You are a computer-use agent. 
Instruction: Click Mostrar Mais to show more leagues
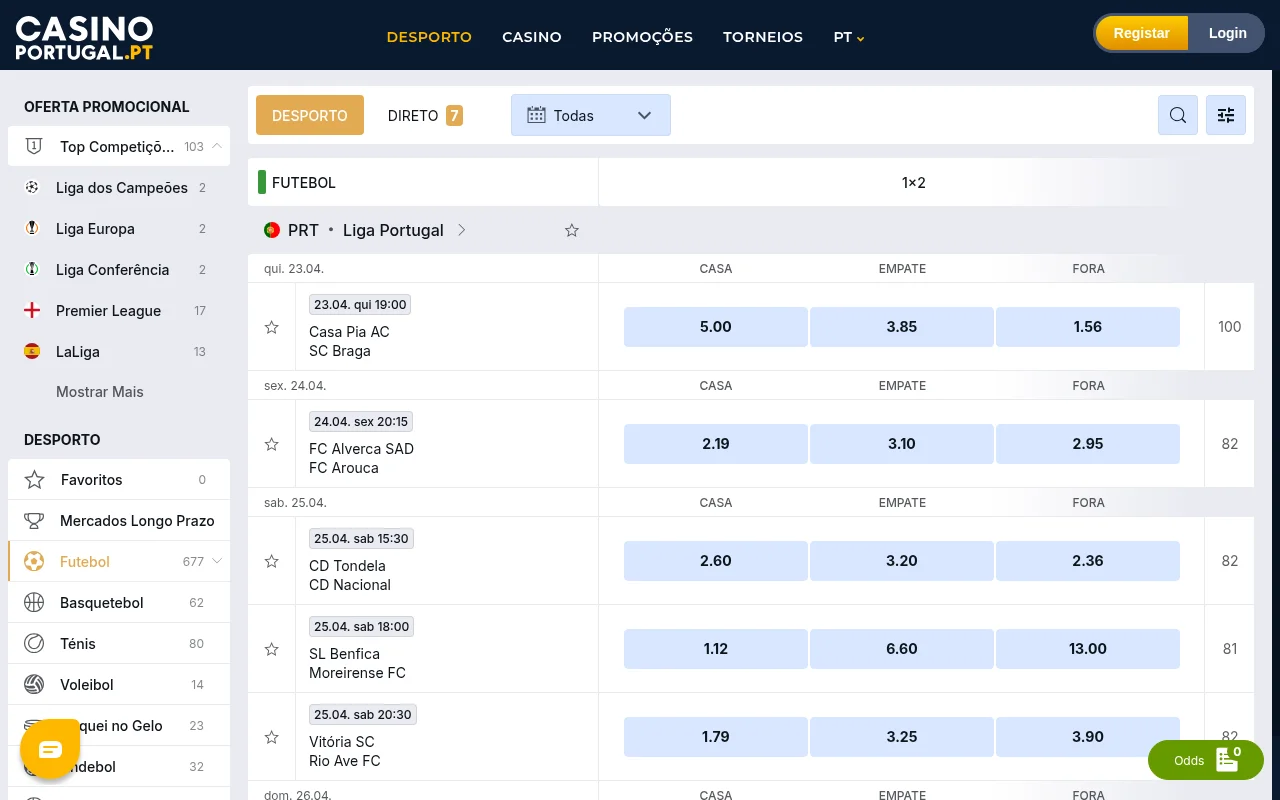coord(100,392)
